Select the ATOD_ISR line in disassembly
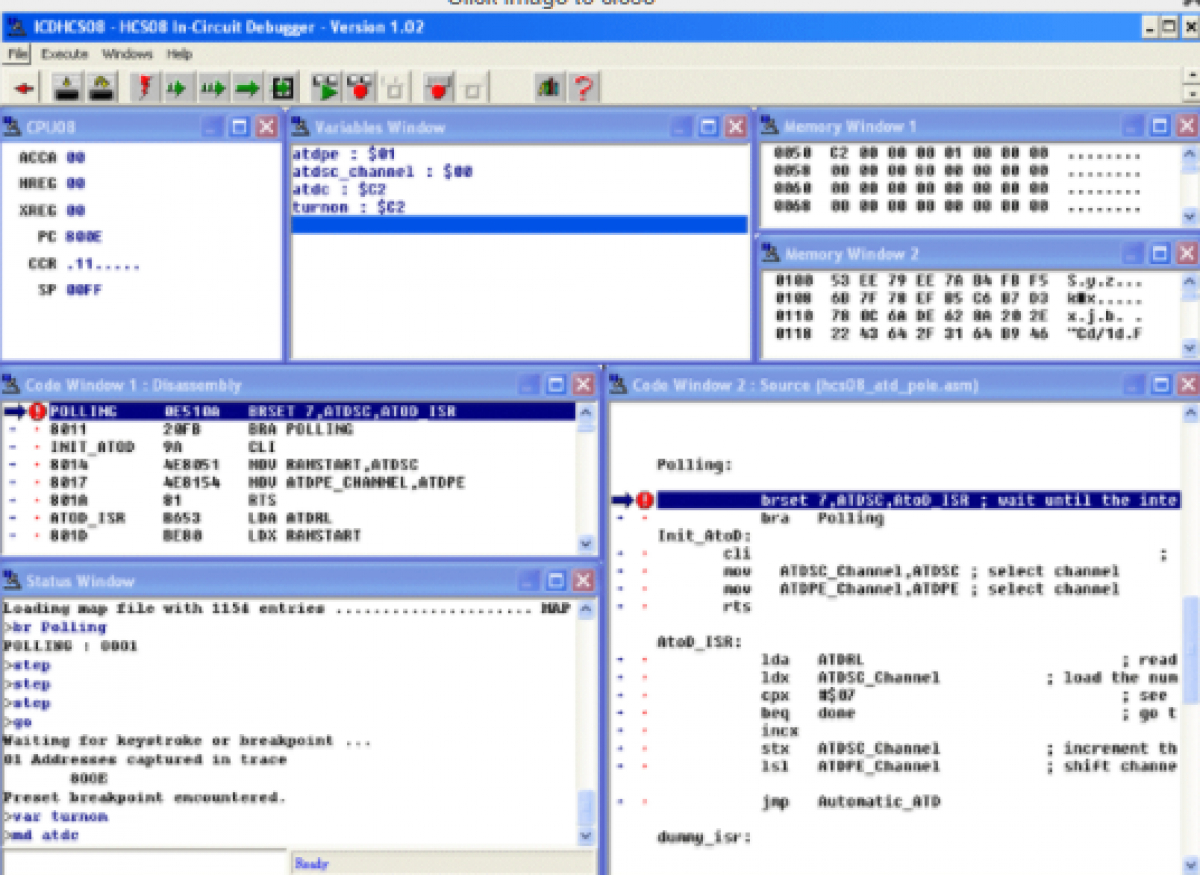 coord(80,518)
